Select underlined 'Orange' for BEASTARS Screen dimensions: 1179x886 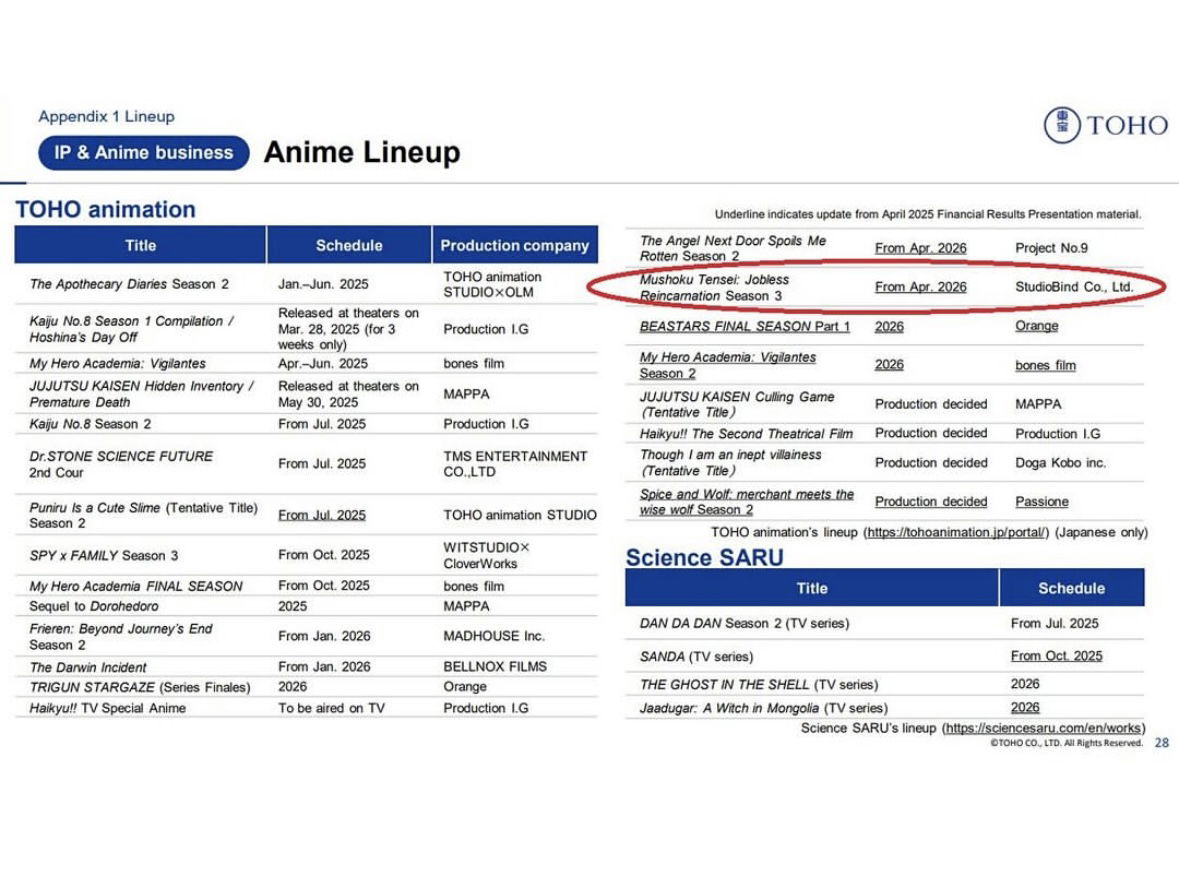coord(1037,326)
